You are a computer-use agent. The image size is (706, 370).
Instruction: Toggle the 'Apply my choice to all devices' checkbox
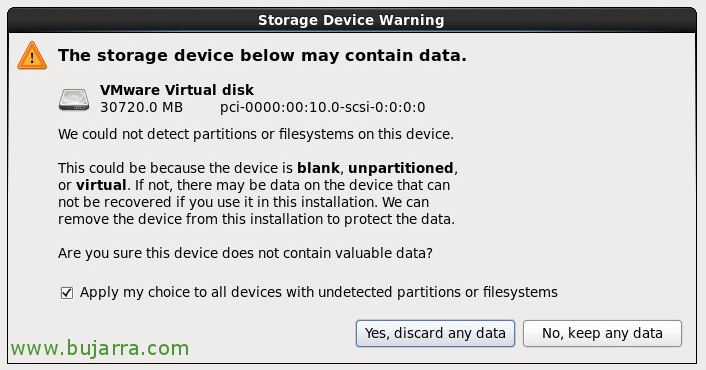tap(67, 293)
